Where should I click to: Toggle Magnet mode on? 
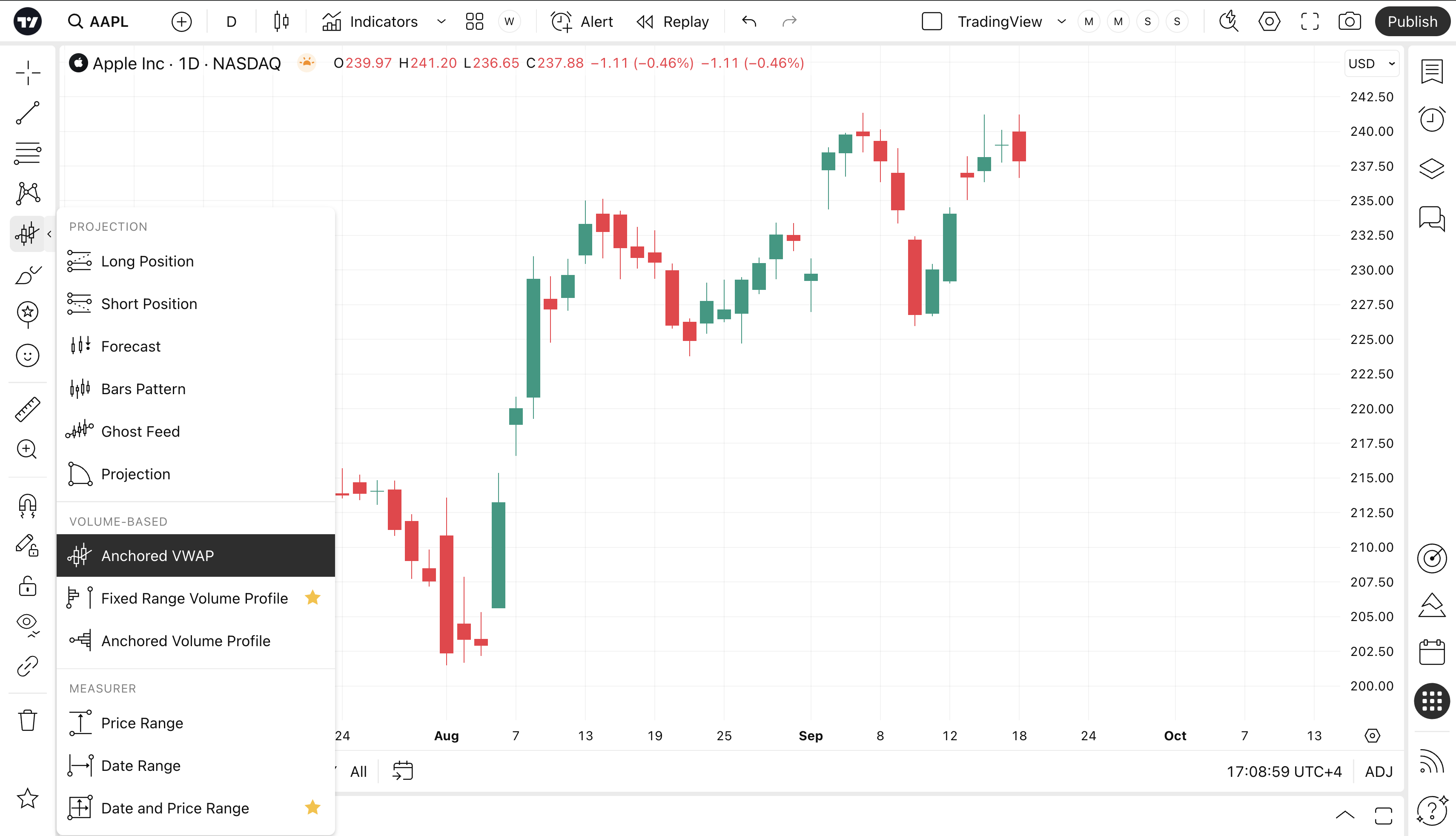click(28, 506)
